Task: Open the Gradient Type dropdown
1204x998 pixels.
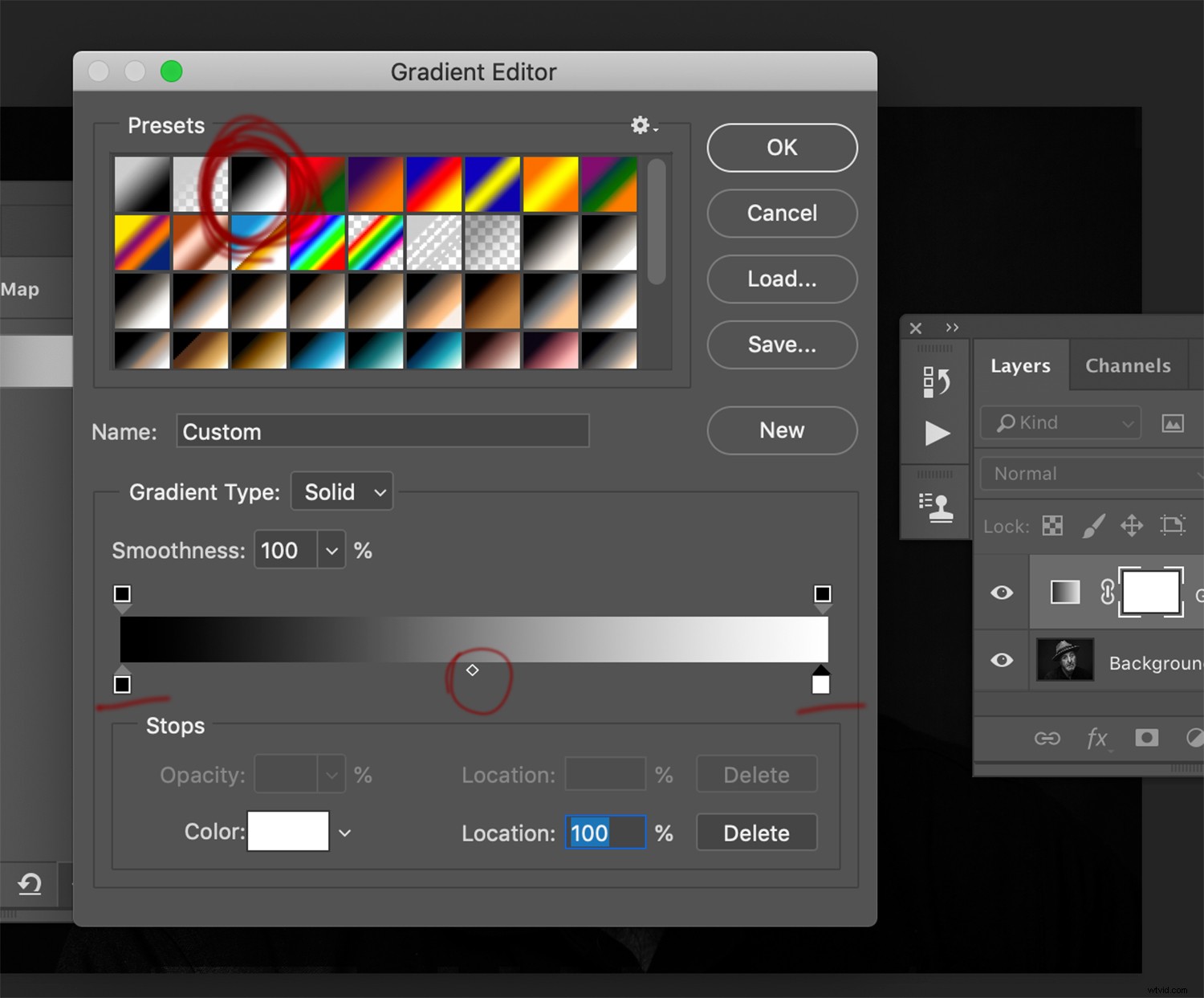Action: coord(341,491)
